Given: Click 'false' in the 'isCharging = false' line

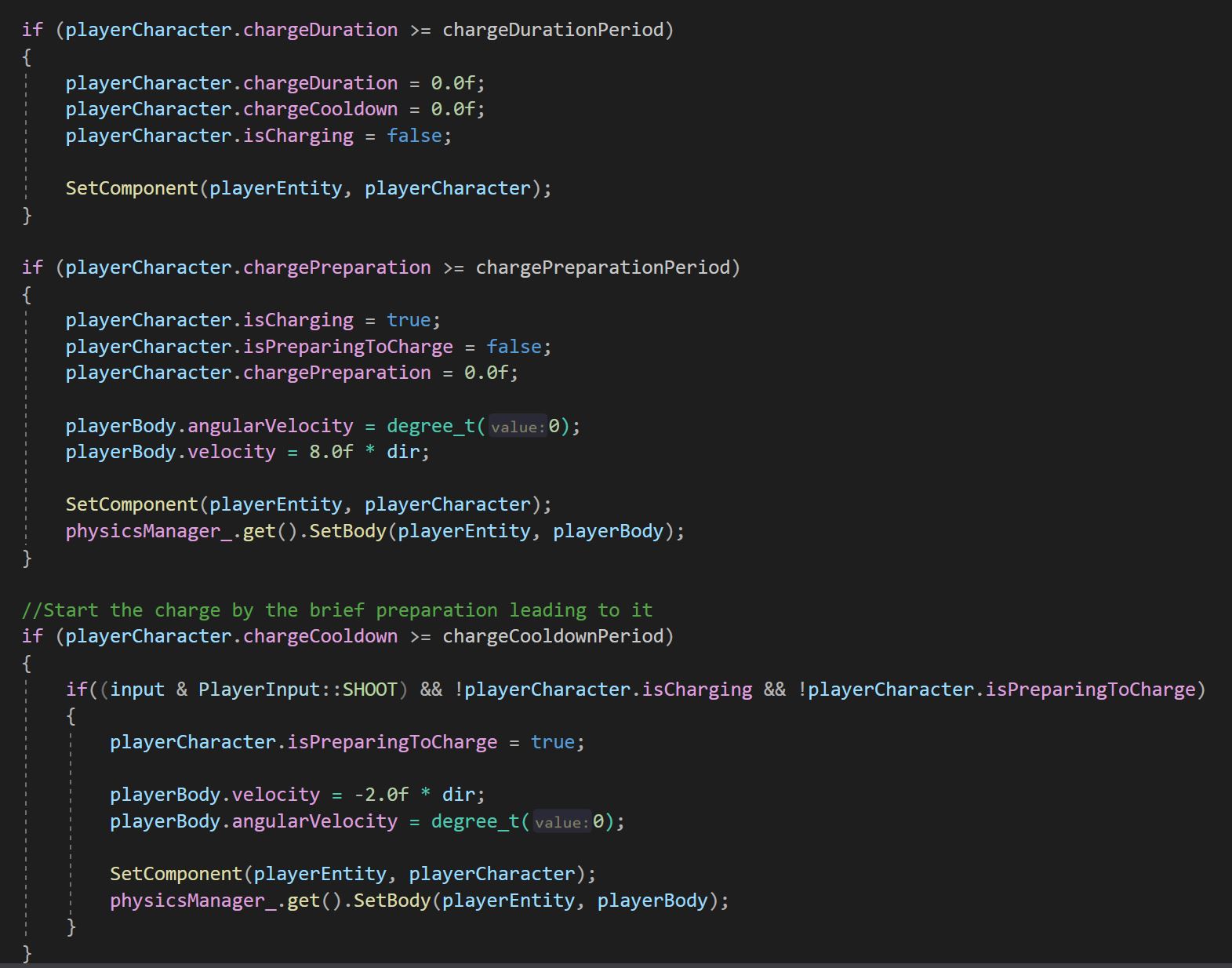Looking at the screenshot, I should click(414, 136).
